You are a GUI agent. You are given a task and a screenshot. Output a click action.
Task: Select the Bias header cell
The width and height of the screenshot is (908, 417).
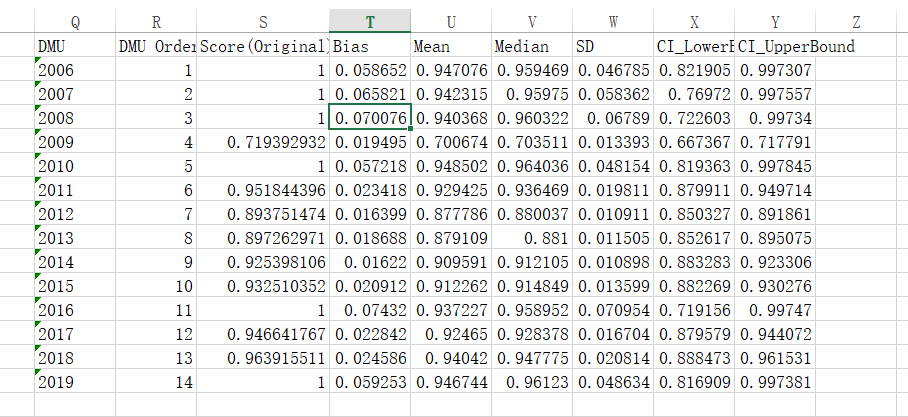(370, 47)
